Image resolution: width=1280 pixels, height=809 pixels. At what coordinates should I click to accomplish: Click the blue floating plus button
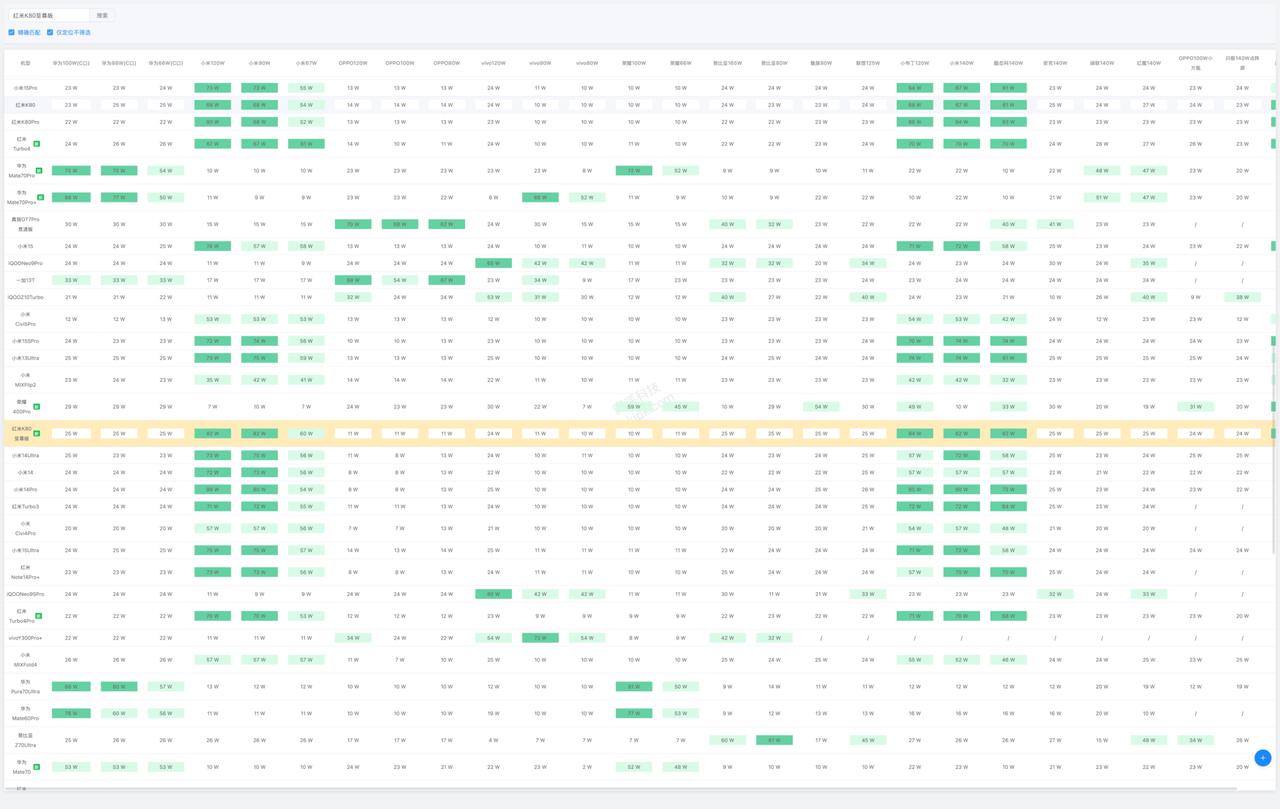point(1262,758)
